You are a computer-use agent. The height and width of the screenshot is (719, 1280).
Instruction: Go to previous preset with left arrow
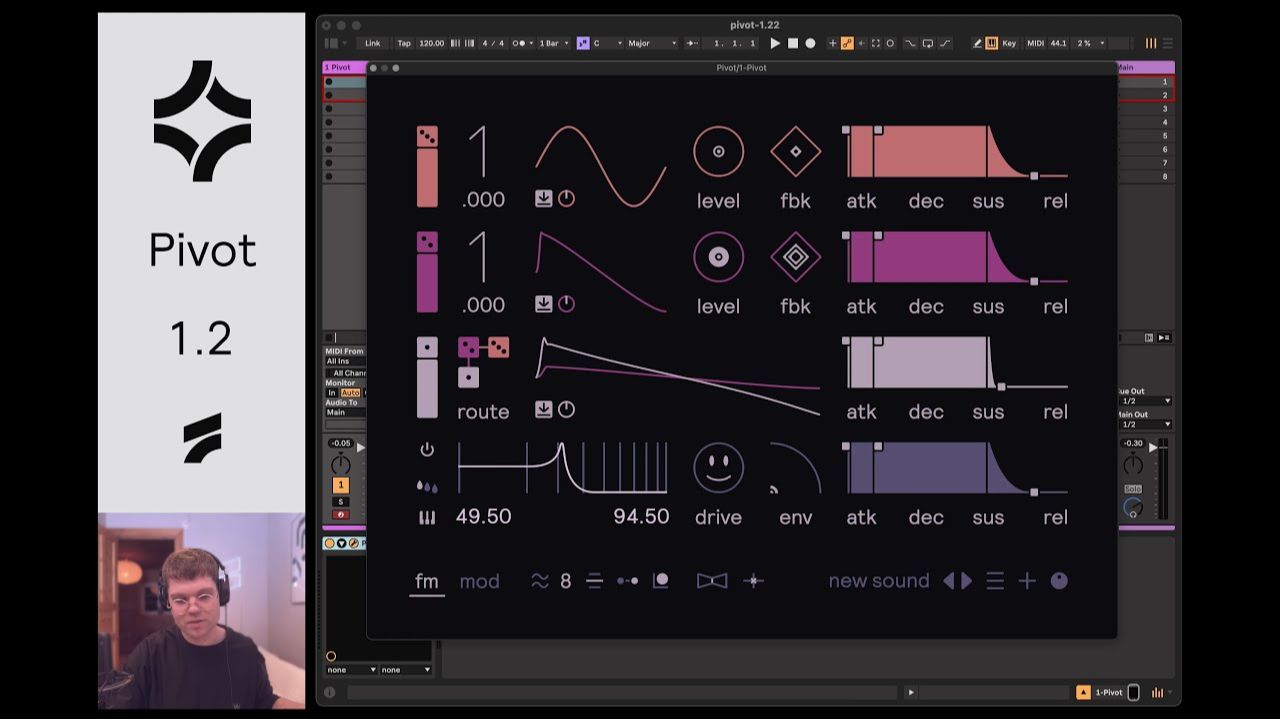pos(948,581)
